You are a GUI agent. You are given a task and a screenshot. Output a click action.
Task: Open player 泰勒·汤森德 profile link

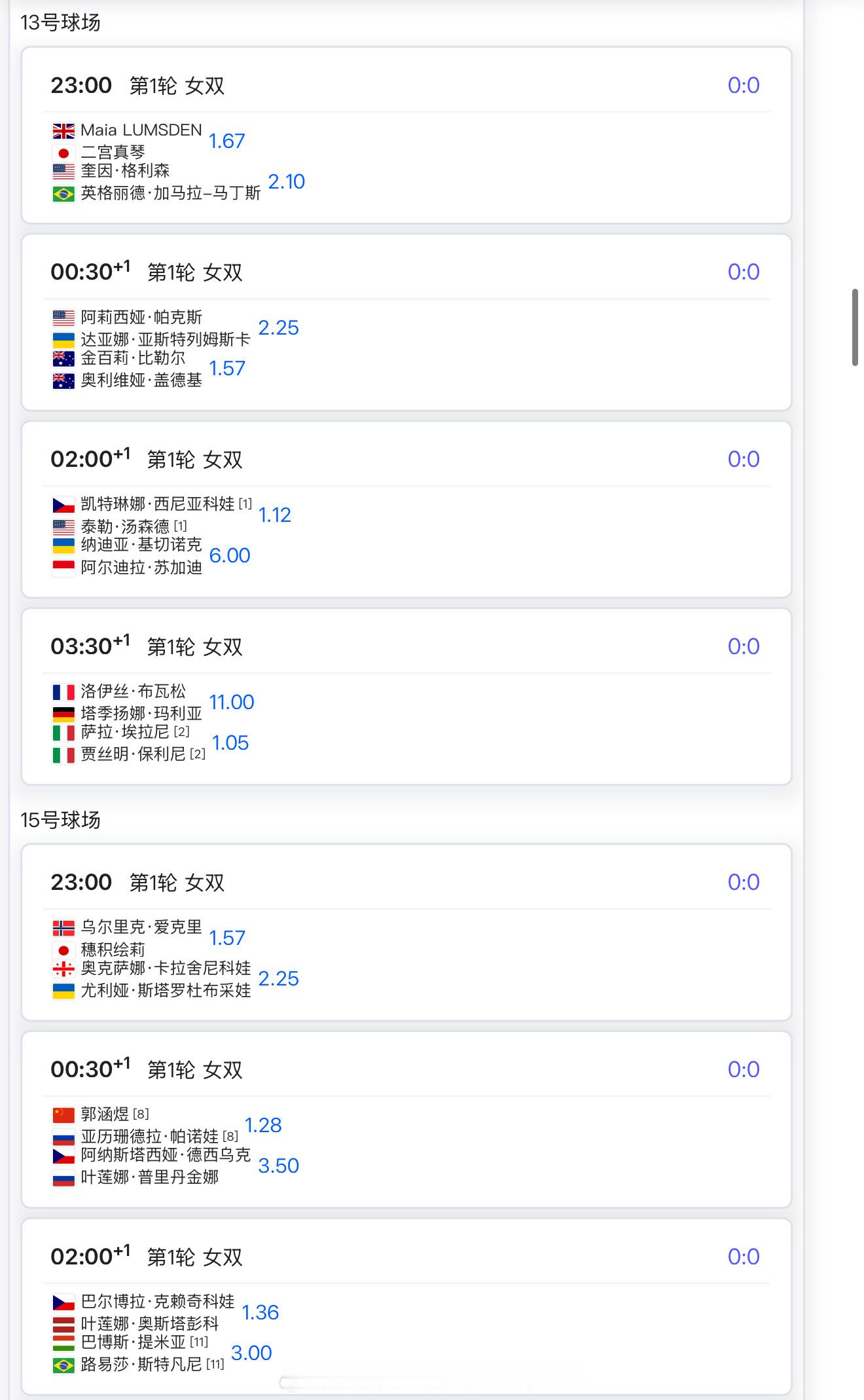[125, 526]
